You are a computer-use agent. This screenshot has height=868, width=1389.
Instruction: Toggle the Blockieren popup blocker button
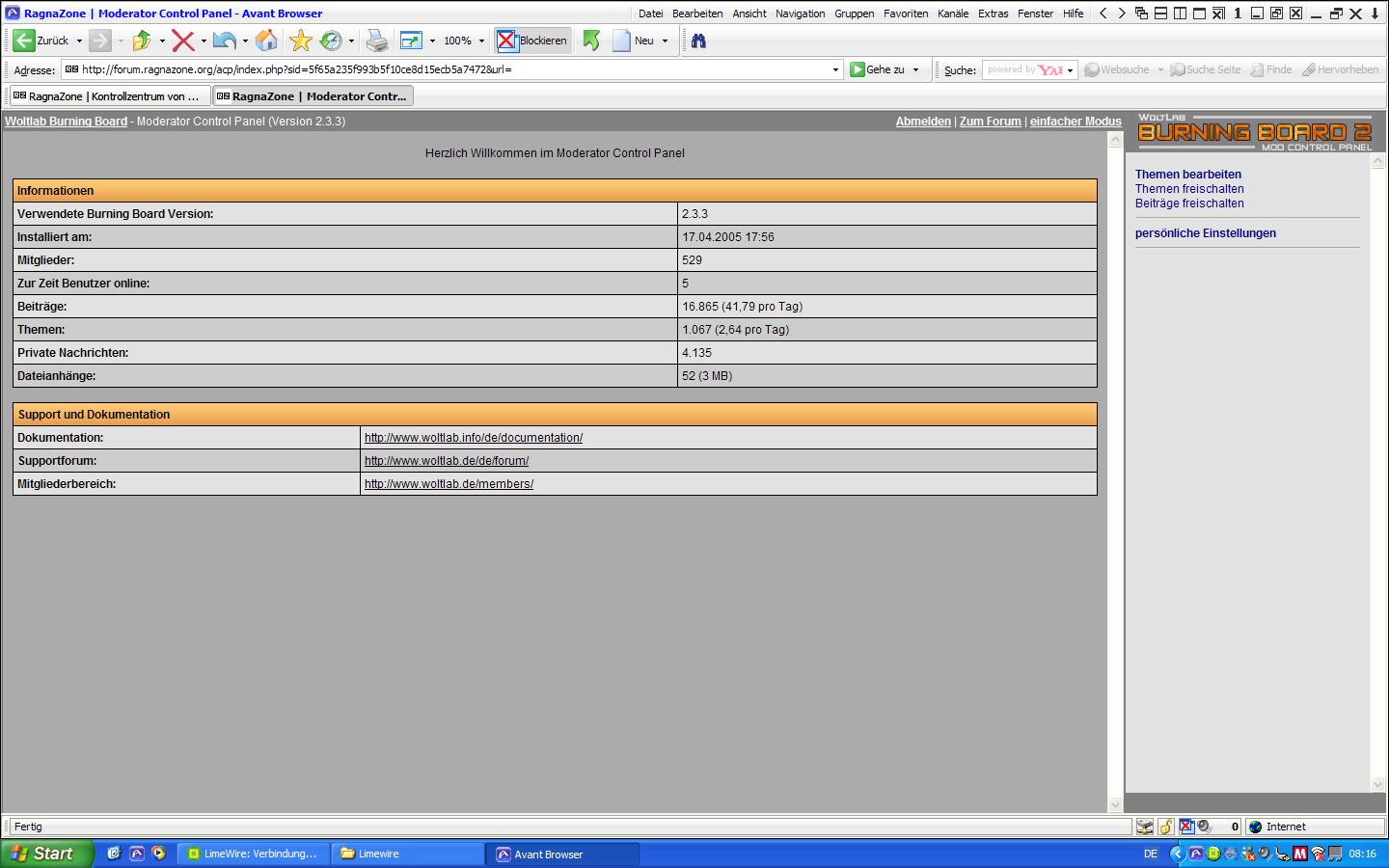[x=532, y=41]
